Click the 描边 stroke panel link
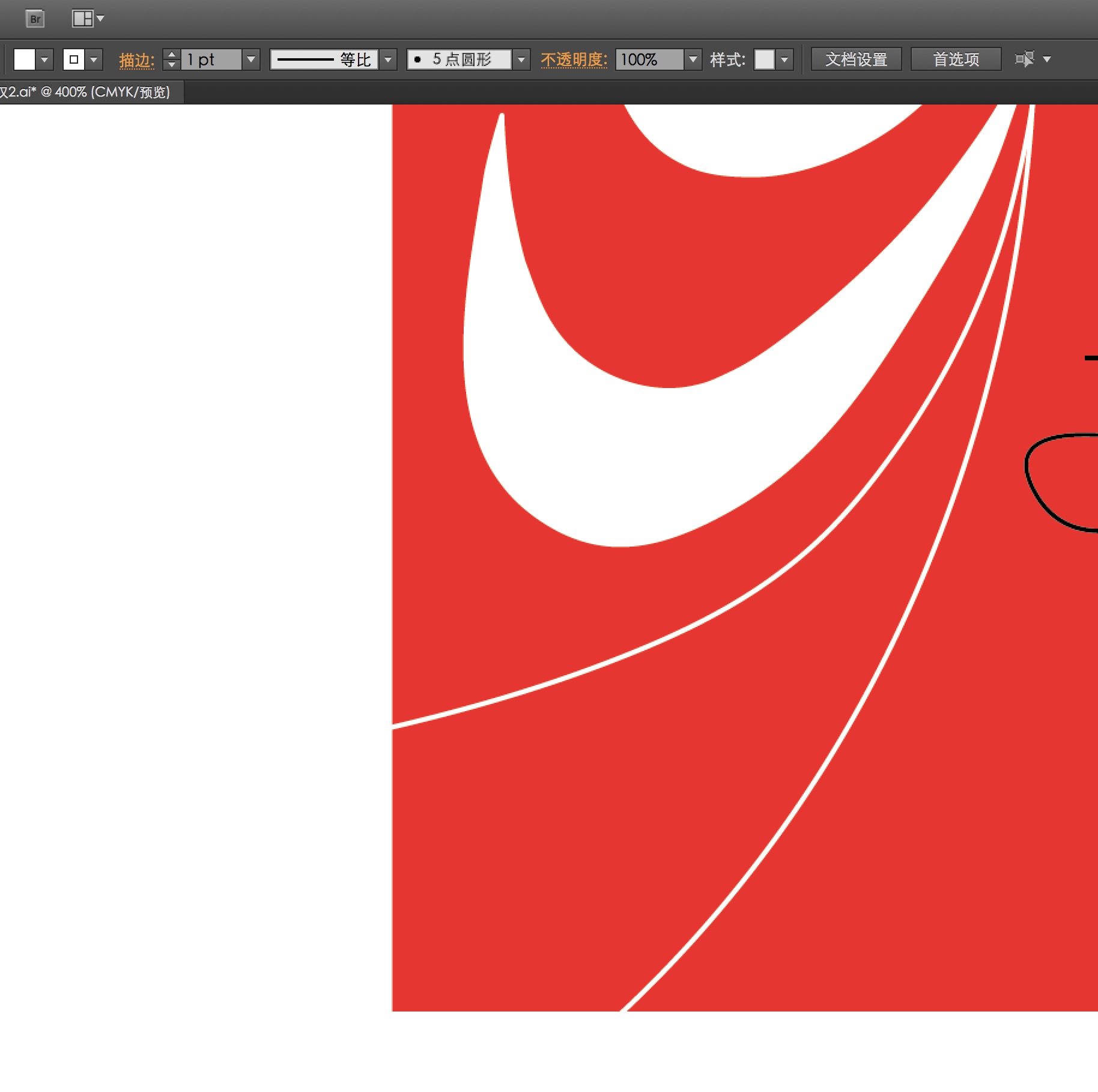The image size is (1098, 1092). 137,60
